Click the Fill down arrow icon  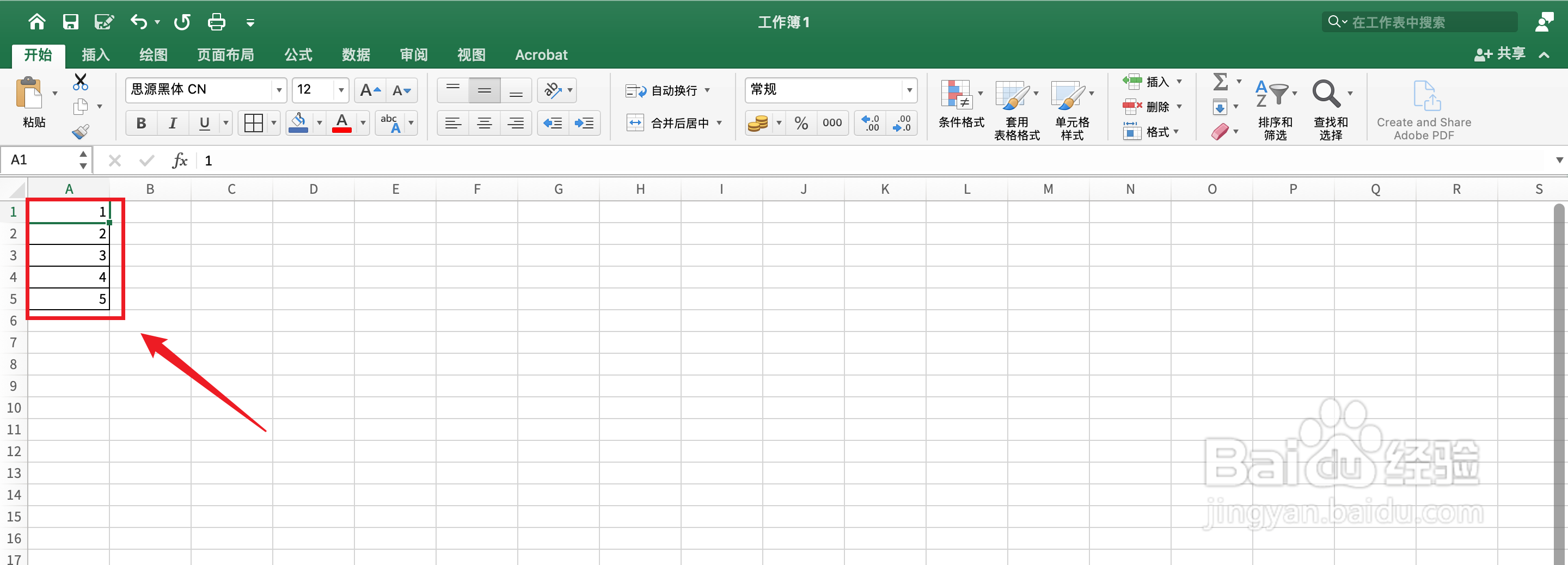click(1220, 108)
